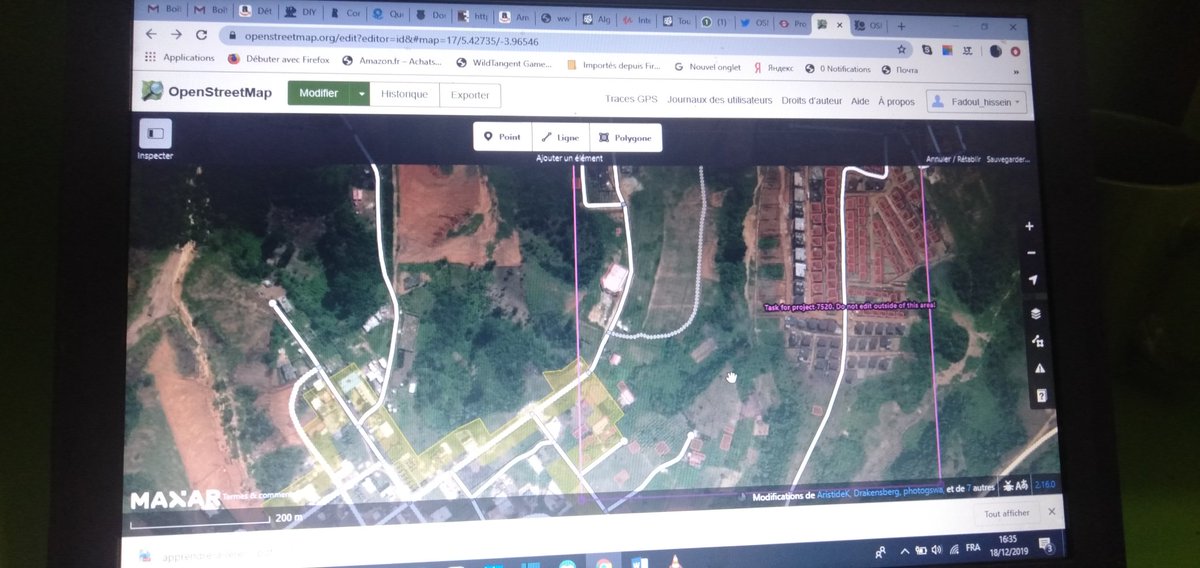1200x568 pixels.
Task: Open the Aide menu
Action: tap(860, 101)
